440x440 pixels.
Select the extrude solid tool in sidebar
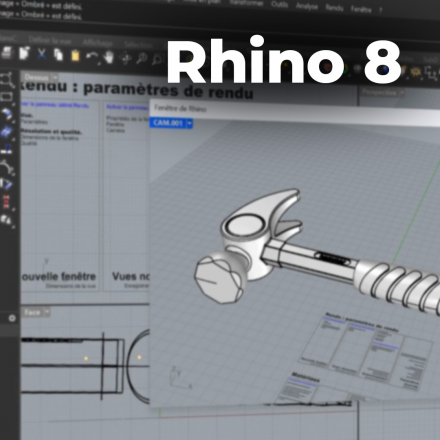pos(7,149)
